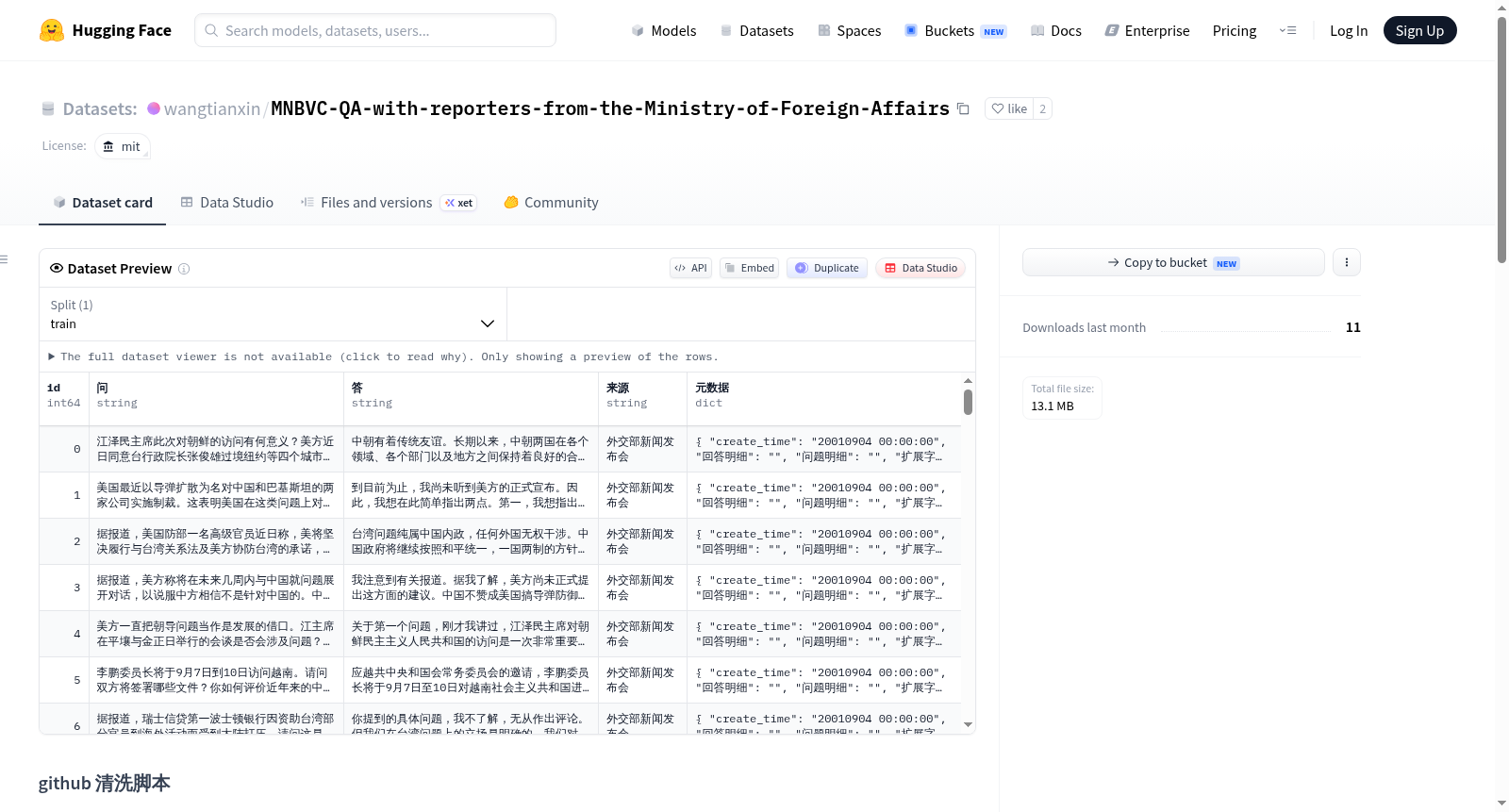Image resolution: width=1509 pixels, height=812 pixels.
Task: Open the Datasets navigation item
Action: [756, 31]
